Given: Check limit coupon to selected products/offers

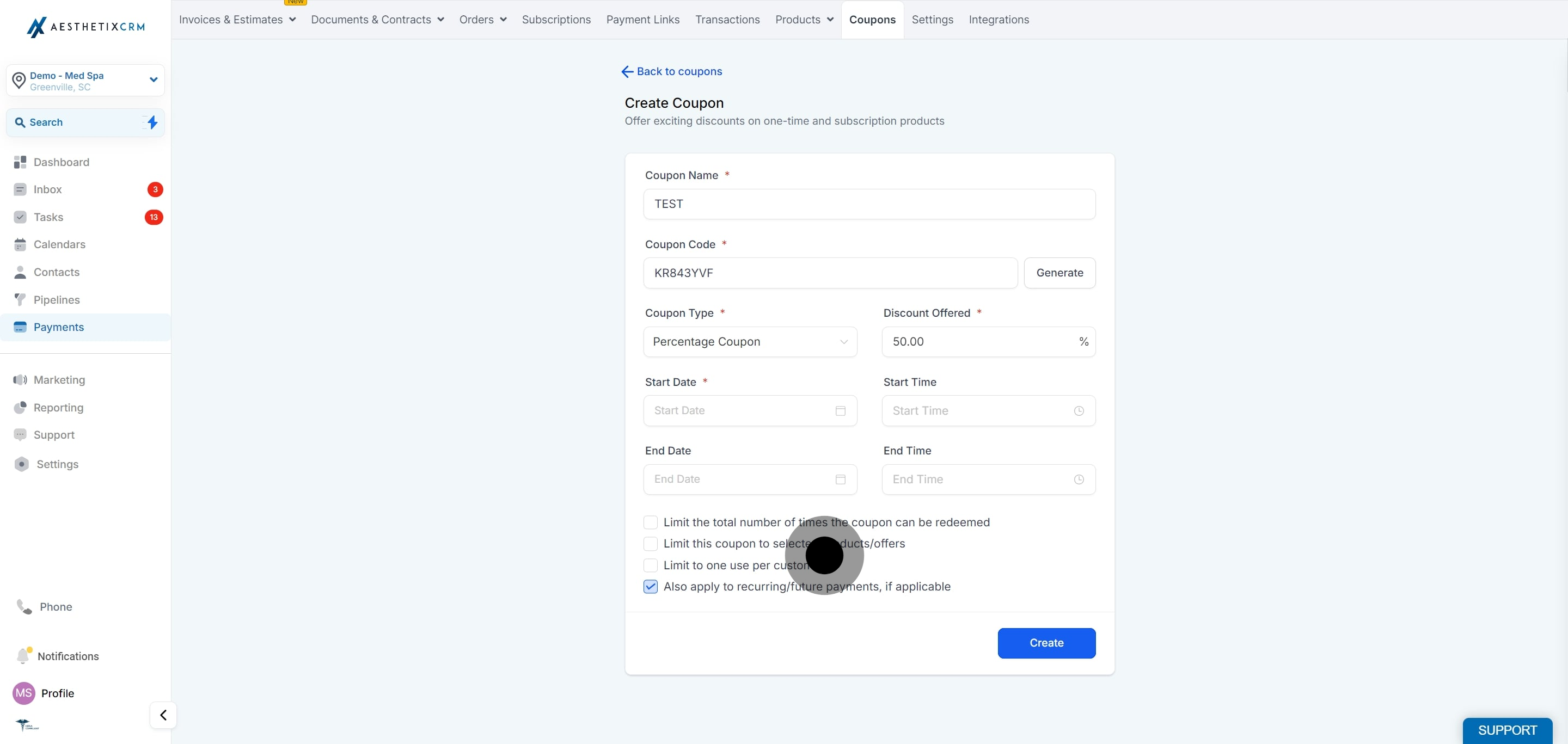Looking at the screenshot, I should coord(650,544).
